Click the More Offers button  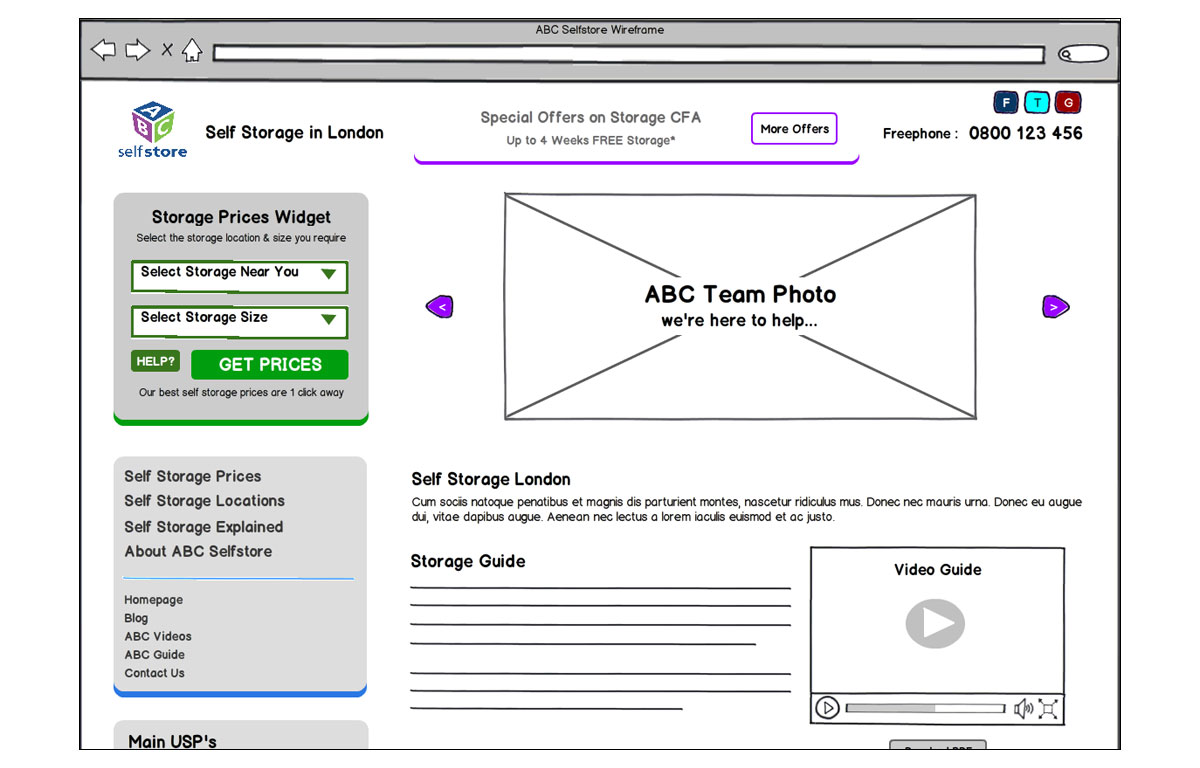794,129
